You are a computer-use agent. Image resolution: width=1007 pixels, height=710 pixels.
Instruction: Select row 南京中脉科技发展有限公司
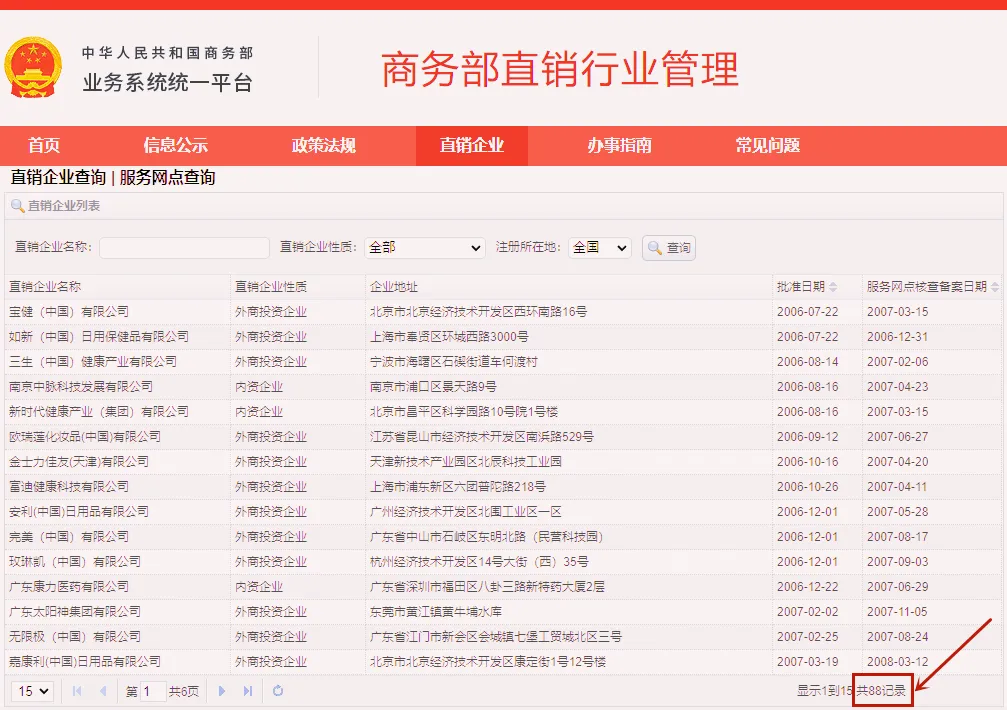504,387
